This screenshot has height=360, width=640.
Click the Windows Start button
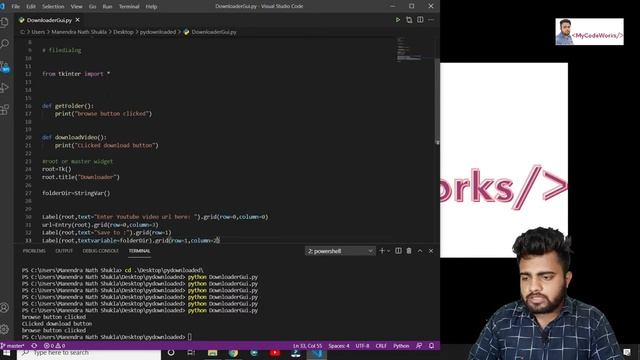pos(7,353)
